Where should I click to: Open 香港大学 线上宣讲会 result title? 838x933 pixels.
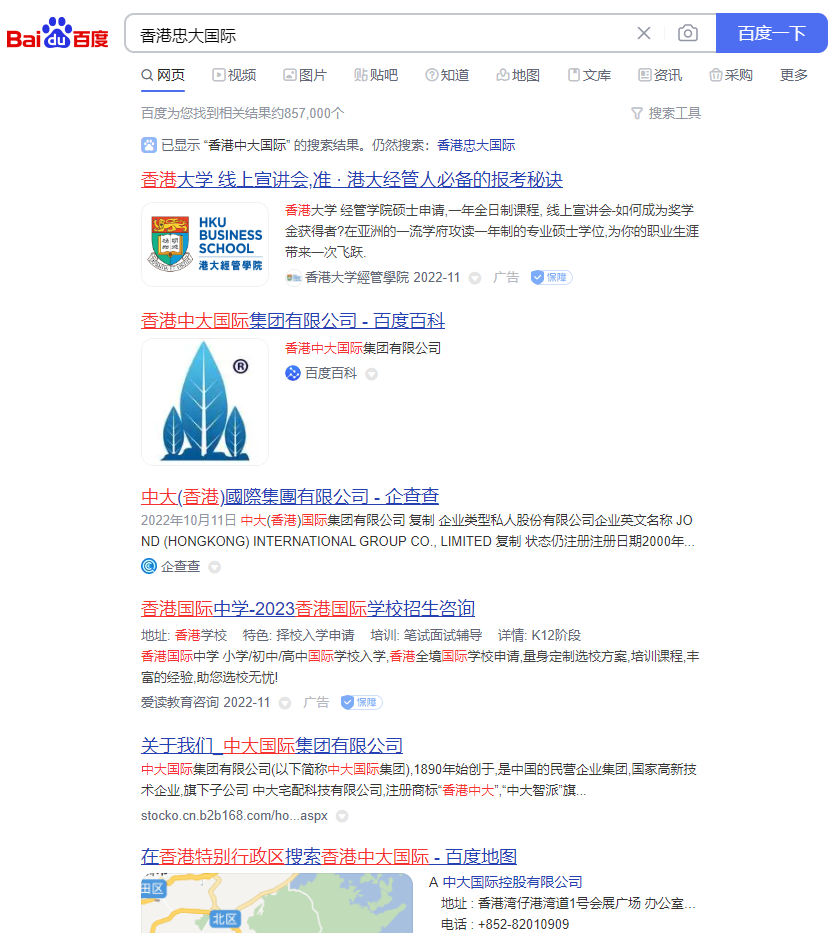pyautogui.click(x=352, y=180)
